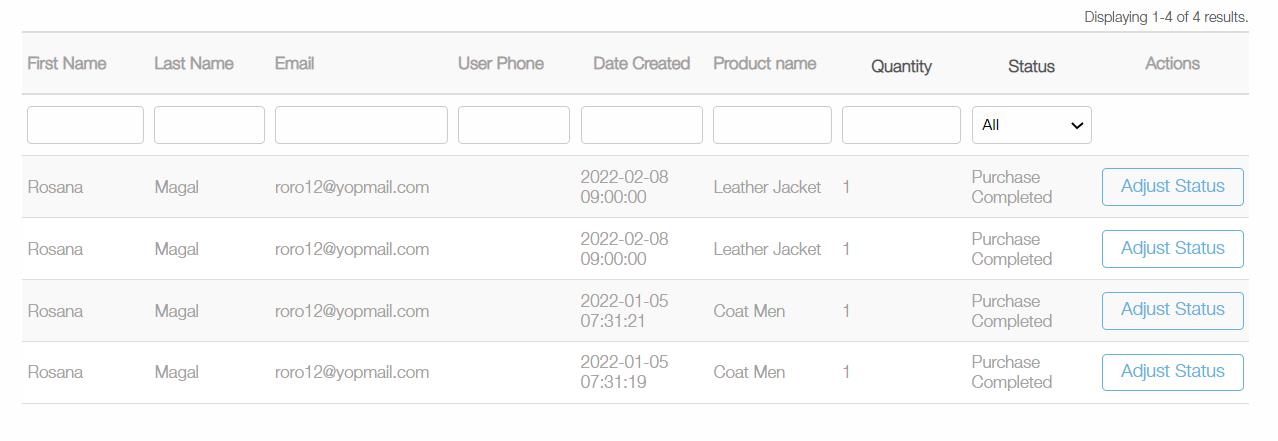Sort by User Phone column header

(501, 64)
